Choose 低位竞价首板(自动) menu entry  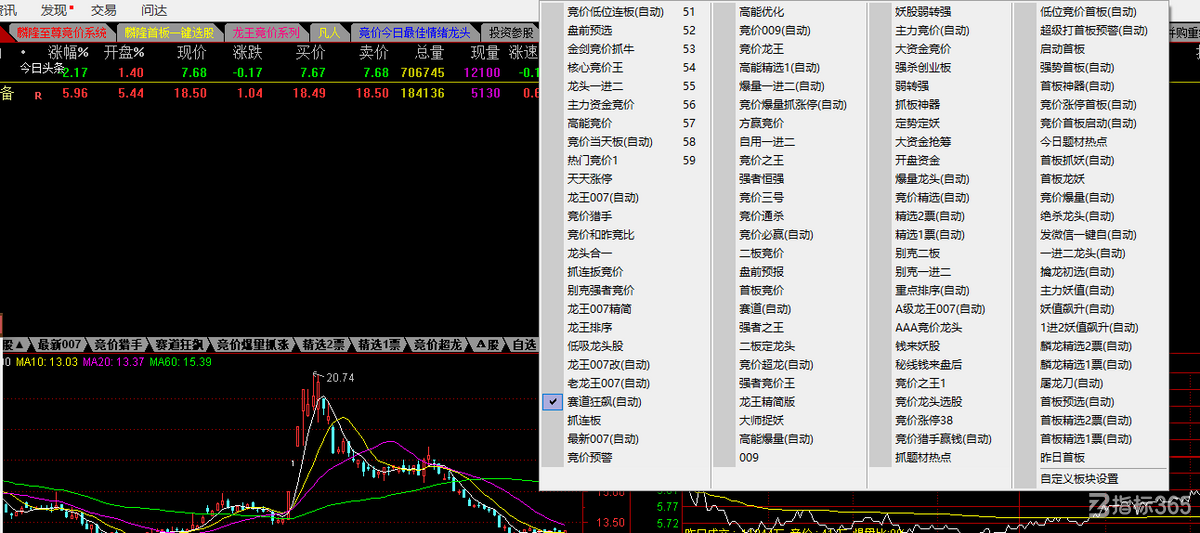pyautogui.click(x=1090, y=12)
